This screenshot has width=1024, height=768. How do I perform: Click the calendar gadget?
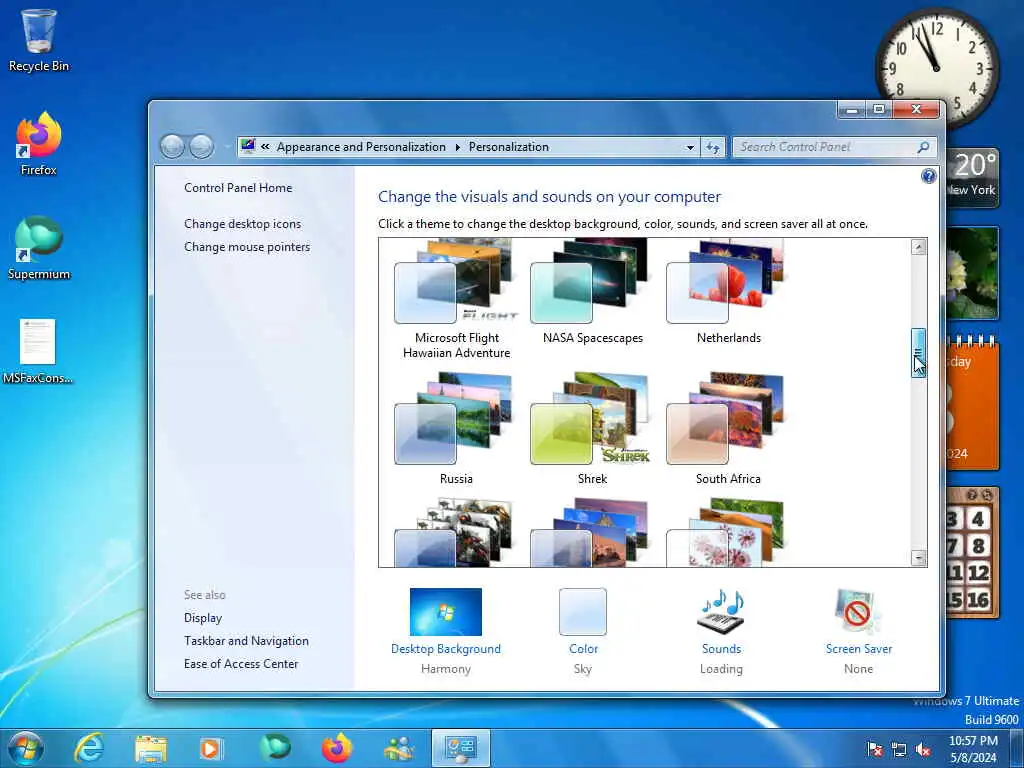(x=972, y=404)
